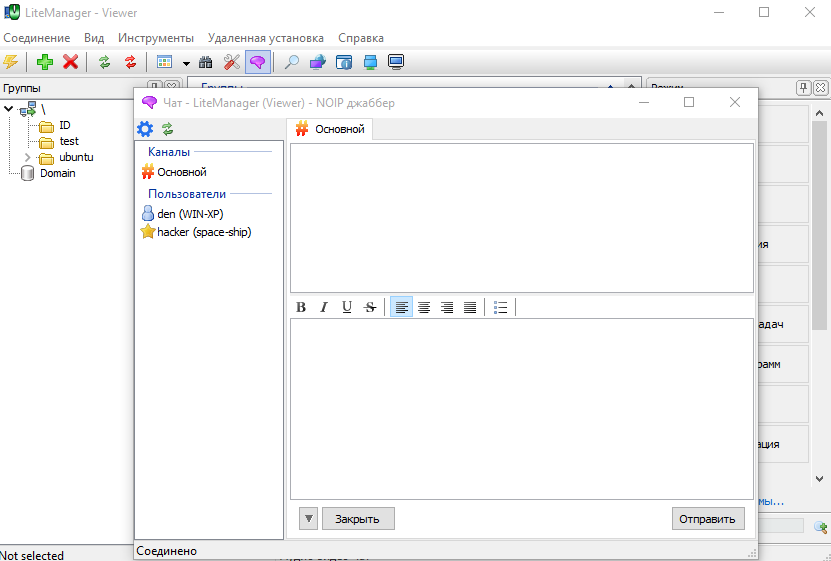Collapse the root \ tree node
831x561 pixels.
pos(8,109)
